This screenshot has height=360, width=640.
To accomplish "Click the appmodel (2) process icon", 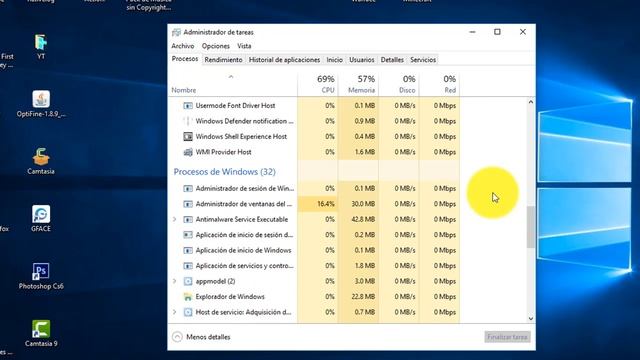I will pos(188,282).
